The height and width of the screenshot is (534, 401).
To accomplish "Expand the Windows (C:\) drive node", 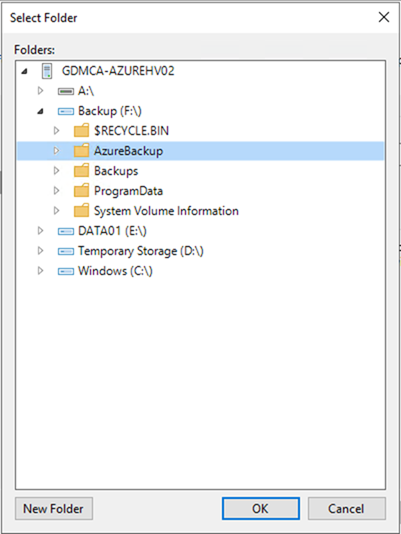I will point(41,271).
